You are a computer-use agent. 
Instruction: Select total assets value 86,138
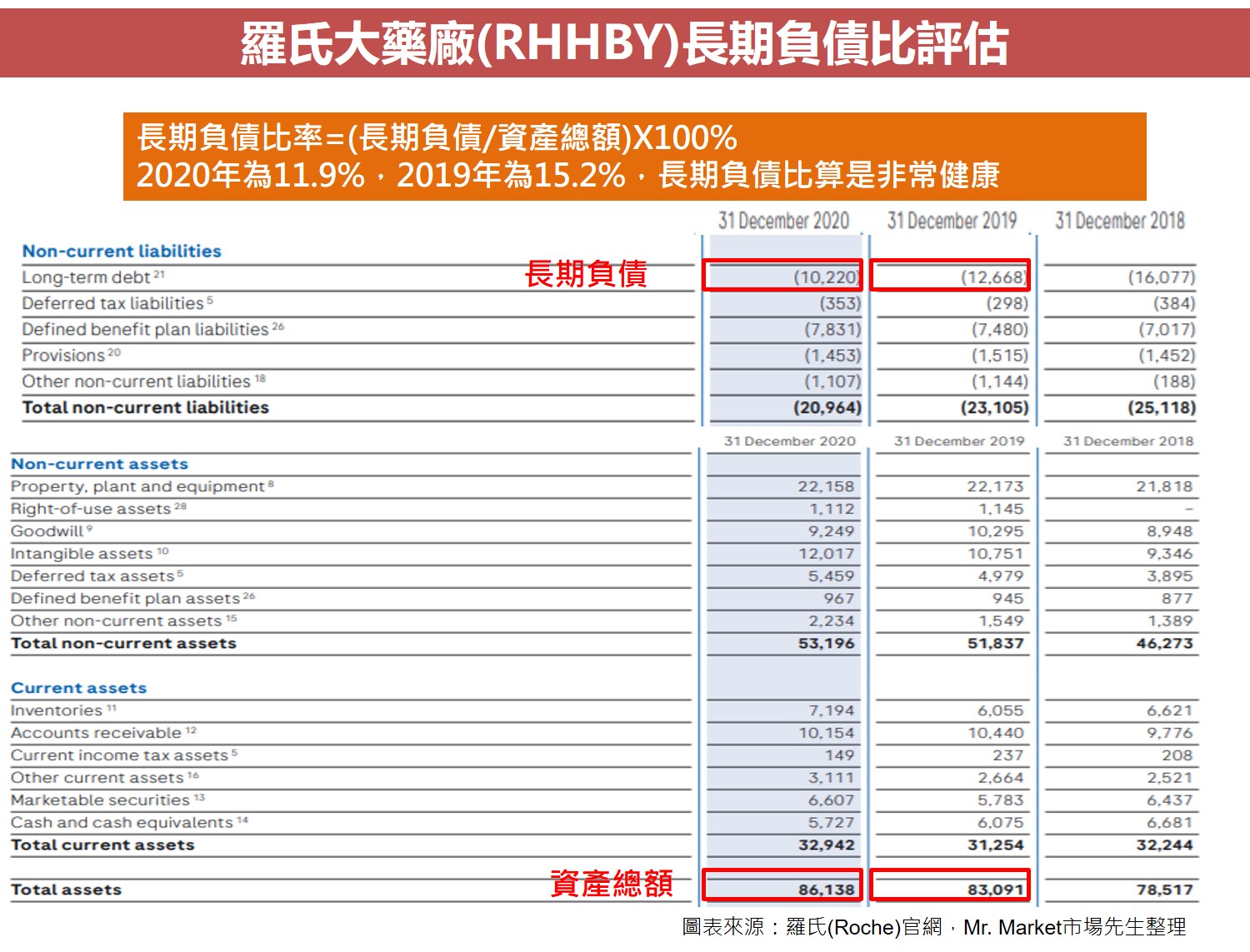[826, 890]
